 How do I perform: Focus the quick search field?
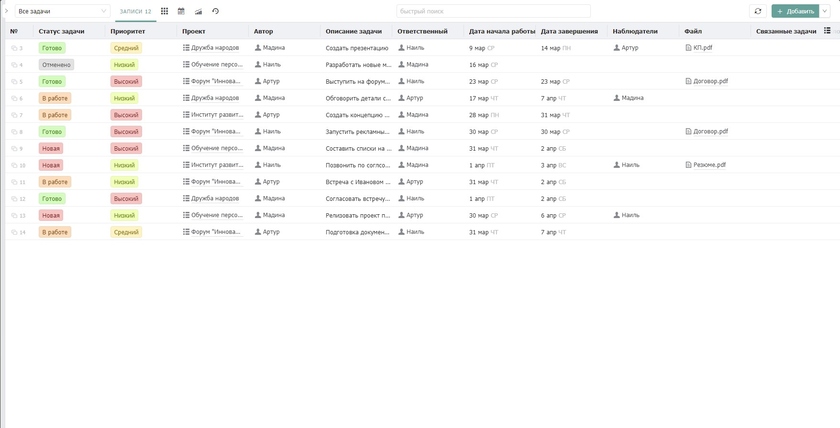point(493,11)
